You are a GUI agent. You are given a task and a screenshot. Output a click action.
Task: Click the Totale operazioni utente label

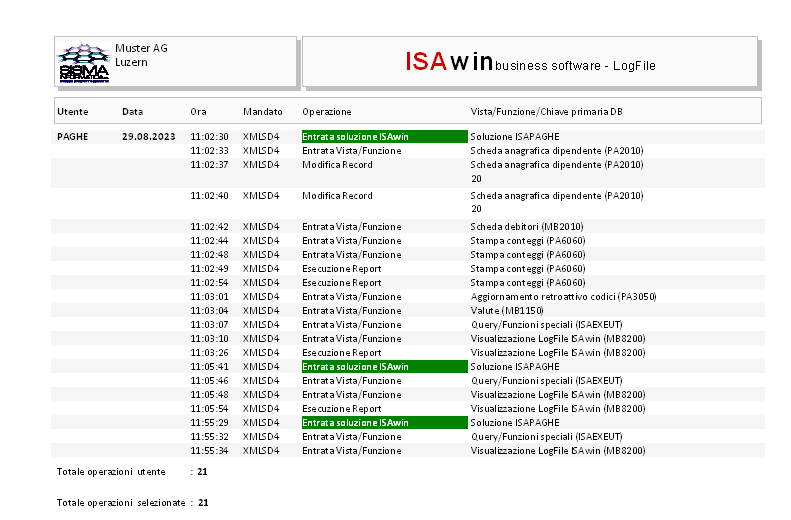tap(111, 471)
